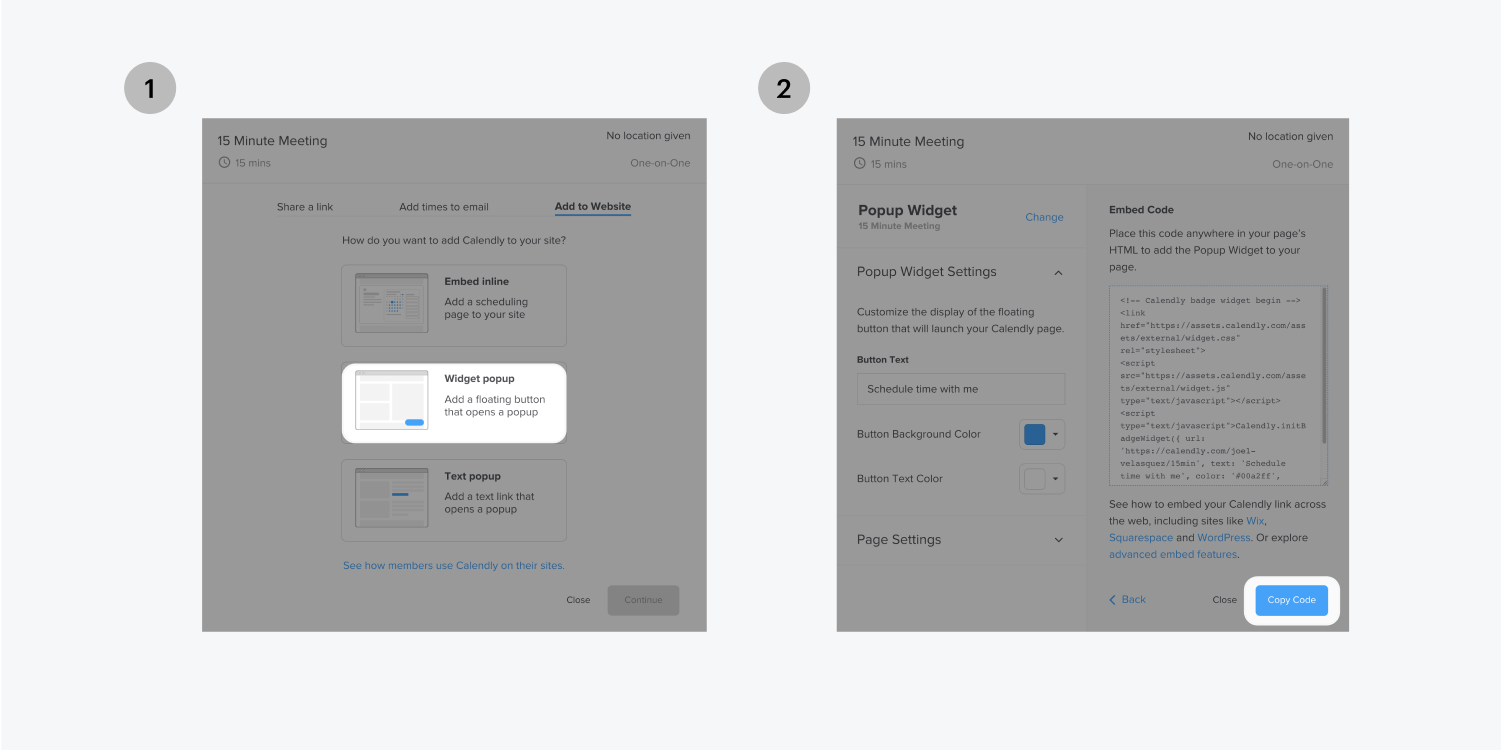
Task: Click the Copy Code button
Action: (x=1291, y=600)
